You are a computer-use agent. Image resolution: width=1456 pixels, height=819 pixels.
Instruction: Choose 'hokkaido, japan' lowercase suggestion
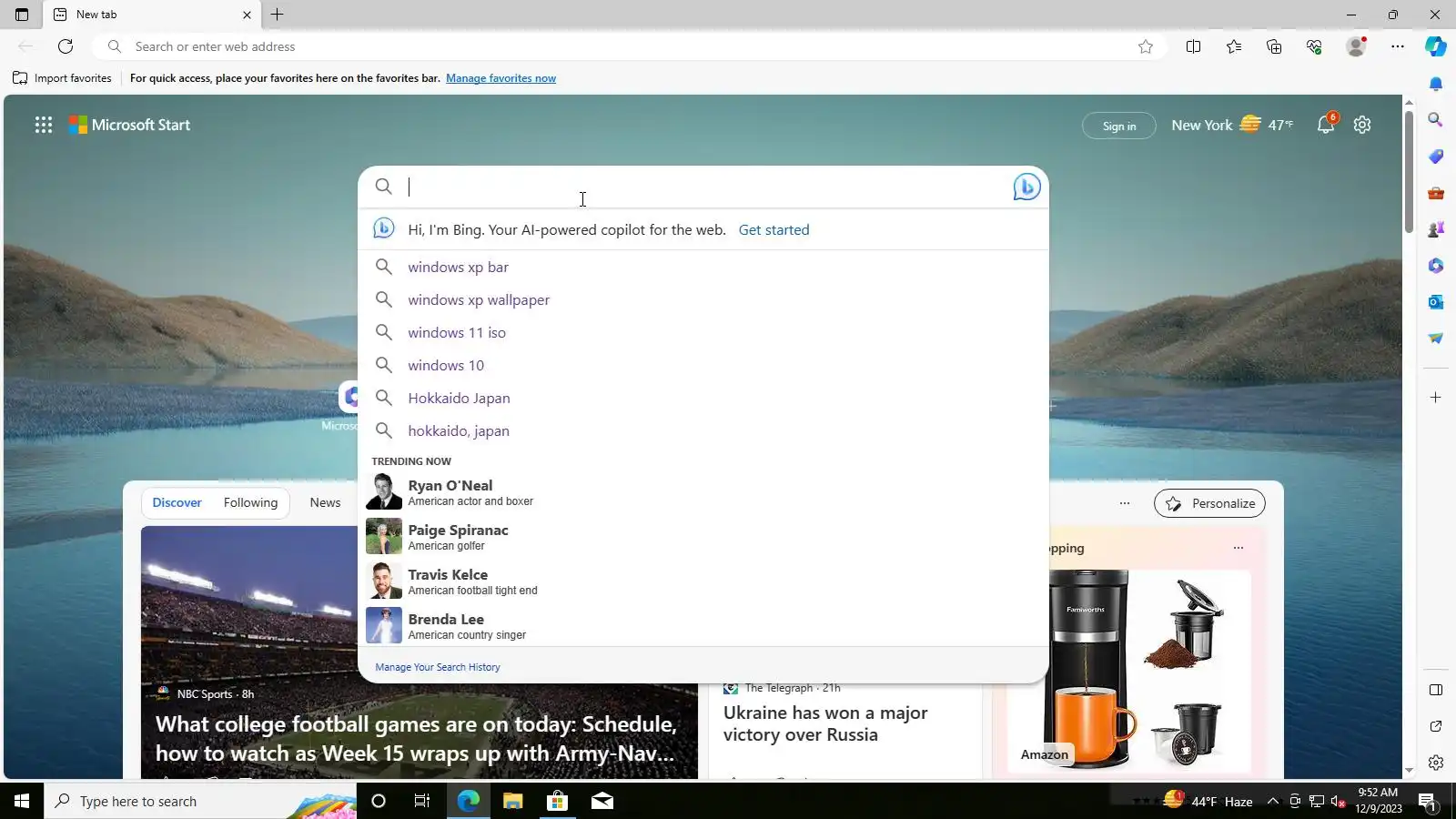point(703,430)
